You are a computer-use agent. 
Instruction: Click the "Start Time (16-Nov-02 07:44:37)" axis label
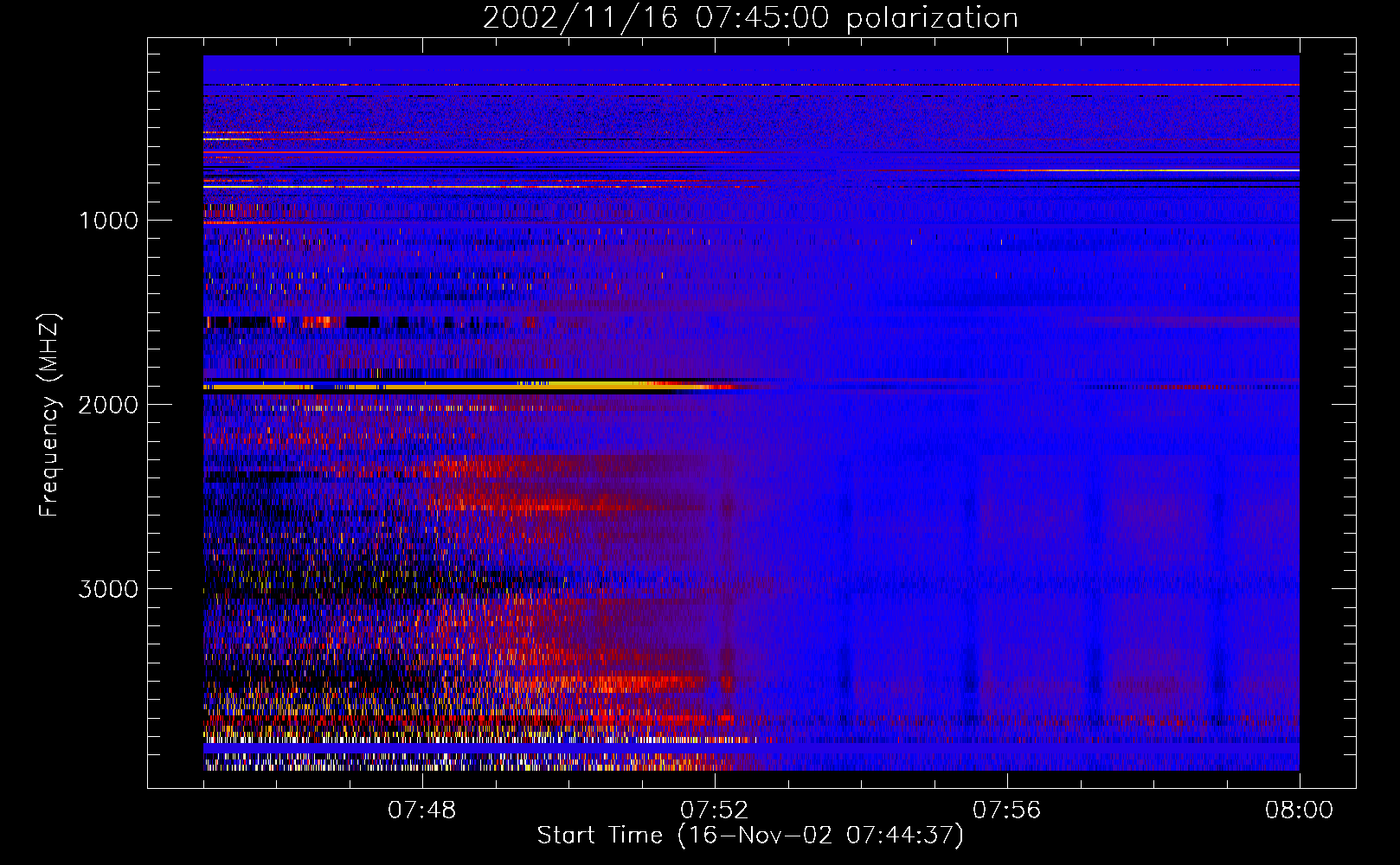750,836
